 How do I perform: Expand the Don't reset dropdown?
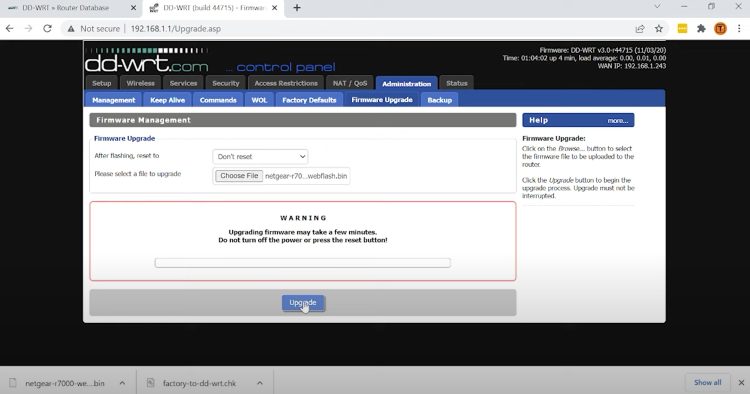260,157
